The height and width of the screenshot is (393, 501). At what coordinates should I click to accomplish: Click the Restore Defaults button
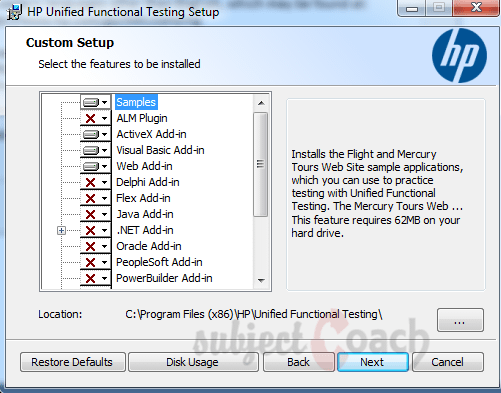coord(73,362)
